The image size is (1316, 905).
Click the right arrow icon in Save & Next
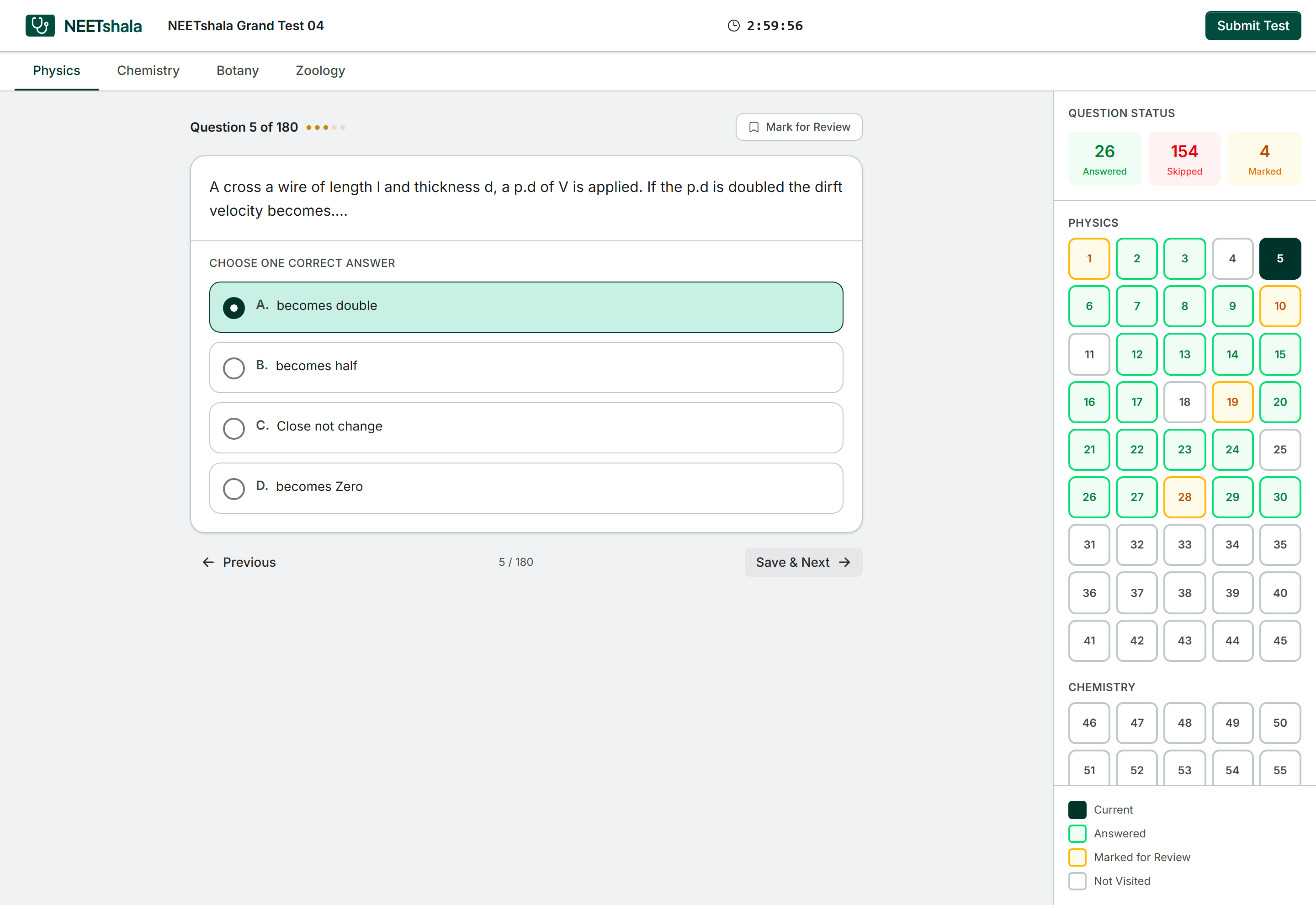pyautogui.click(x=844, y=562)
